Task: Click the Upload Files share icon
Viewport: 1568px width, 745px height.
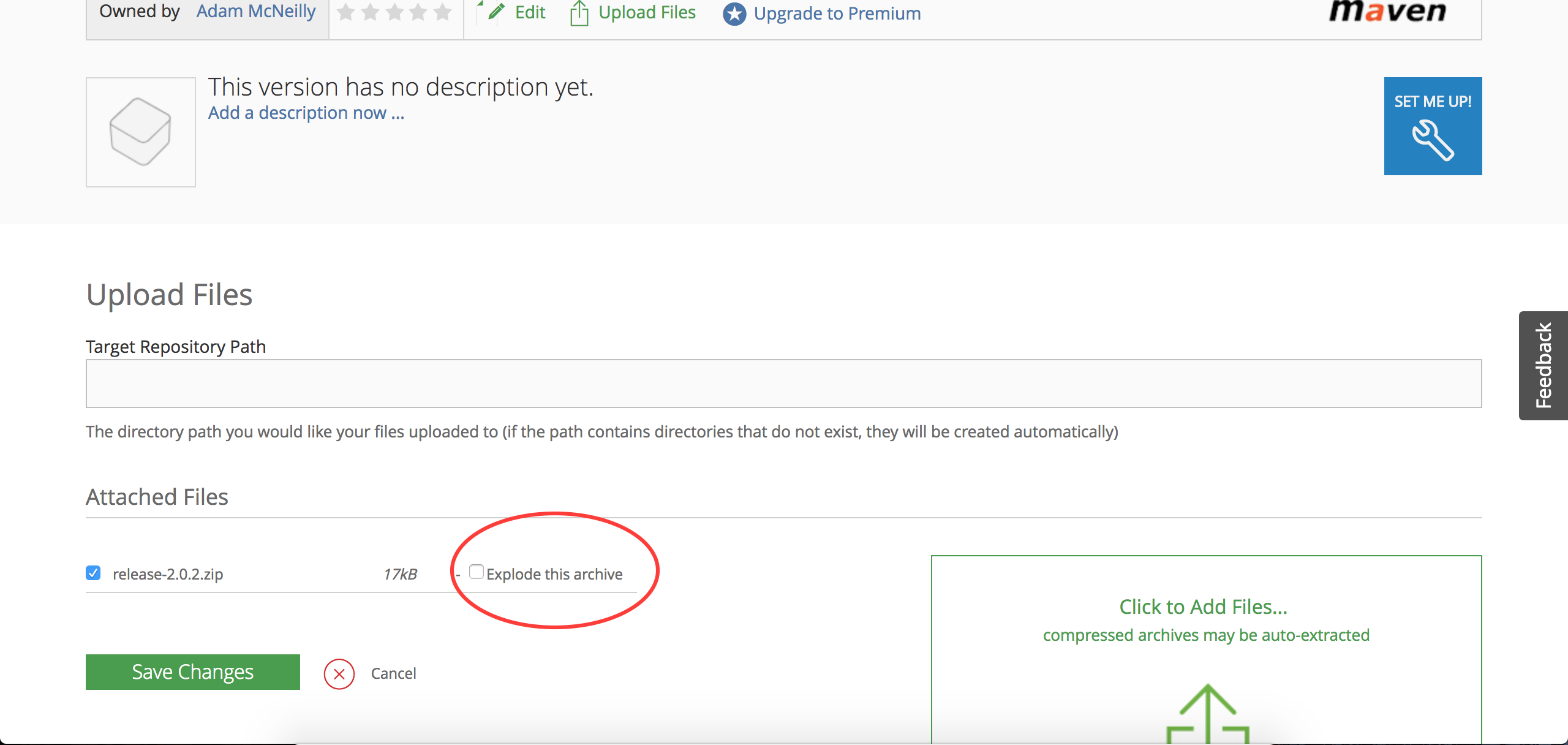Action: (579, 13)
